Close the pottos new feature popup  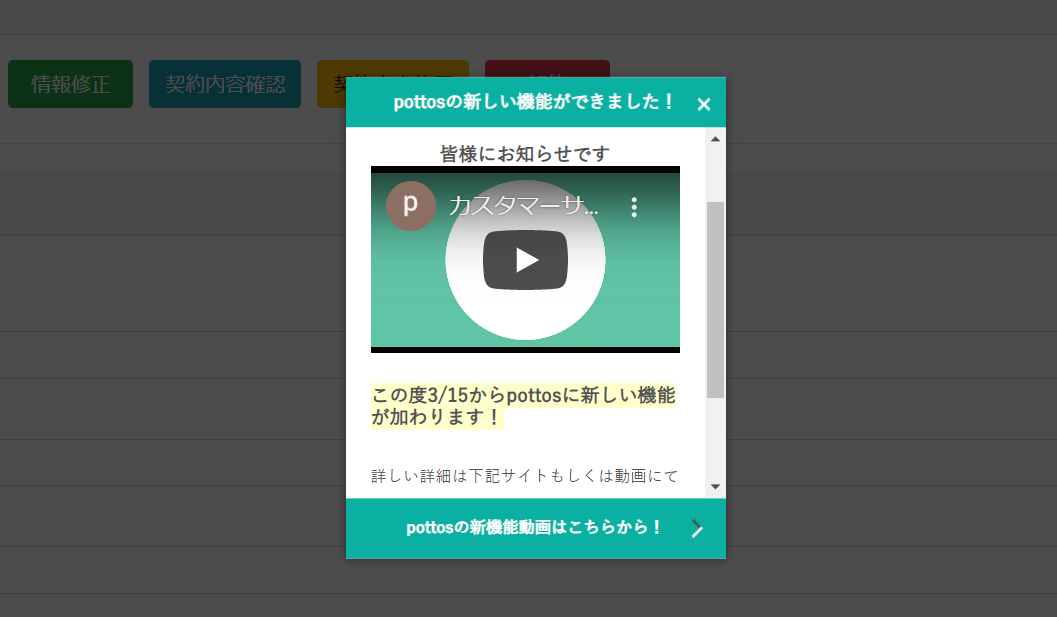tap(704, 105)
